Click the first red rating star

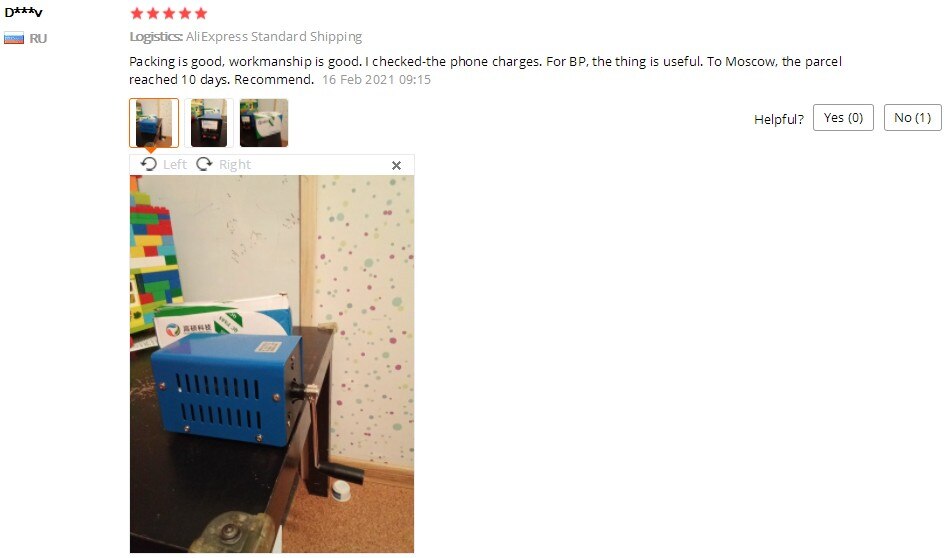pos(137,13)
